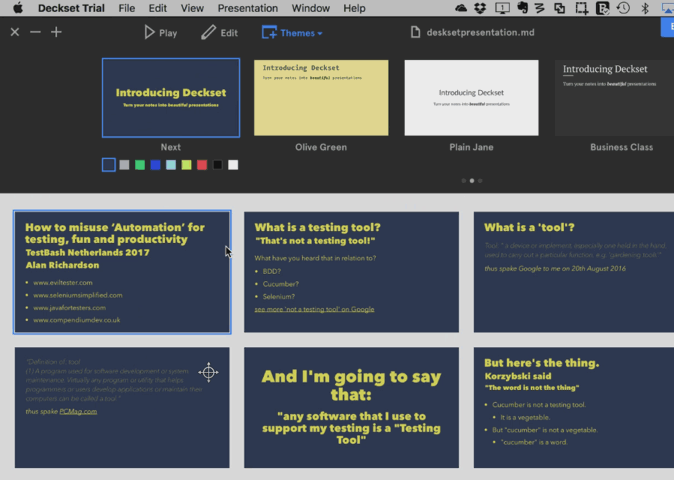Open the Help menu
The image size is (674, 480).
[354, 8]
